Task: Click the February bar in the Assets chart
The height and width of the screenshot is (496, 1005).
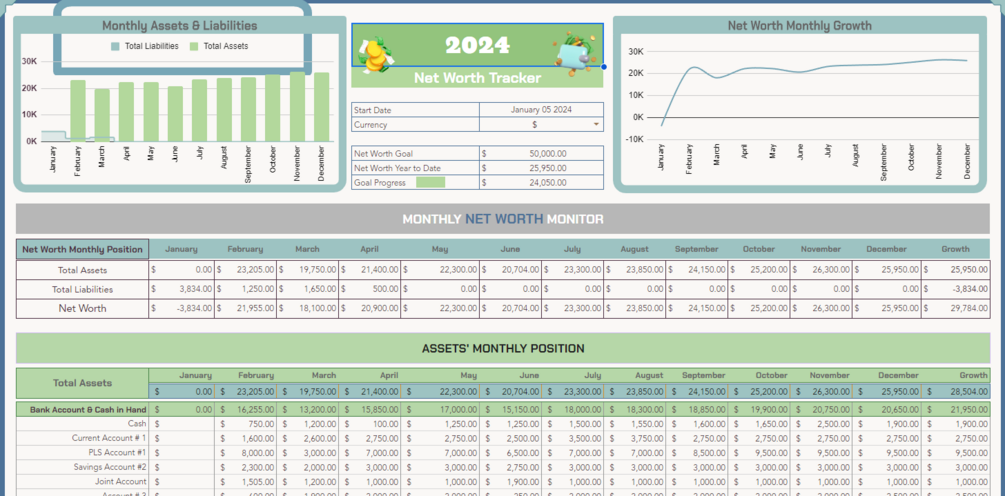Action: pos(78,110)
